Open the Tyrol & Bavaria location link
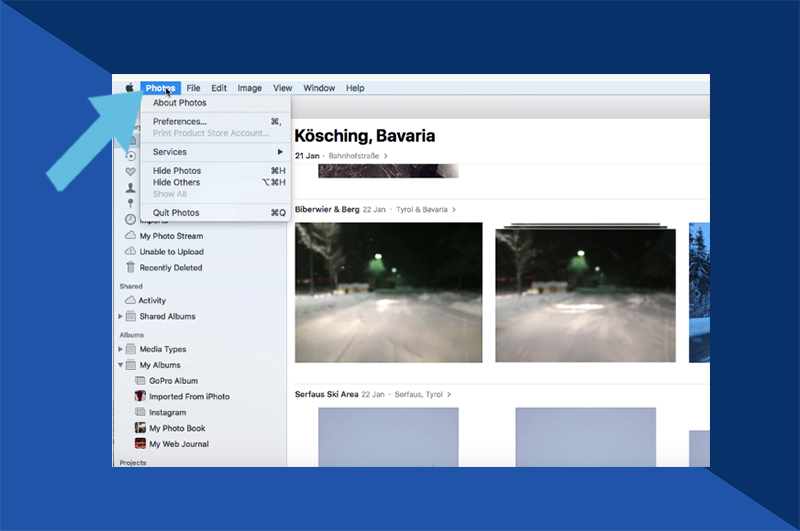The image size is (800, 531). coord(426,210)
